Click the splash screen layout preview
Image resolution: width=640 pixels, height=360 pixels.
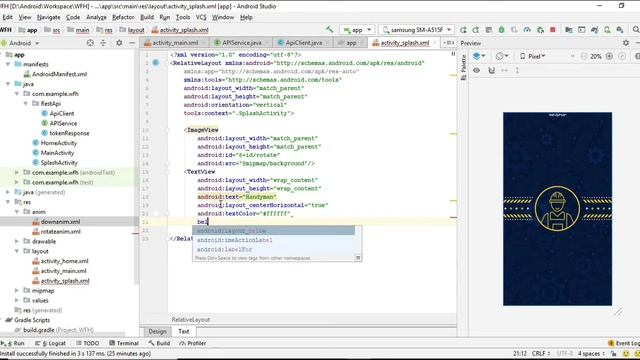pos(557,209)
